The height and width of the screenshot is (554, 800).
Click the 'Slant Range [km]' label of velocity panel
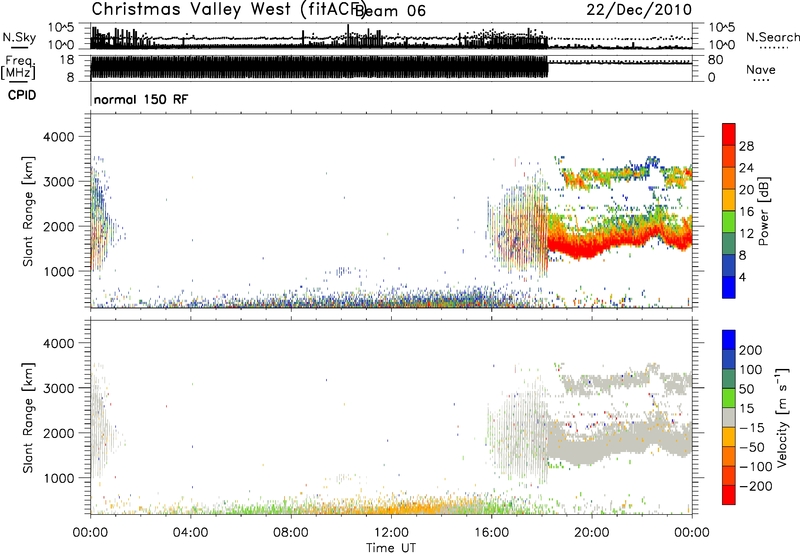pyautogui.click(x=28, y=418)
